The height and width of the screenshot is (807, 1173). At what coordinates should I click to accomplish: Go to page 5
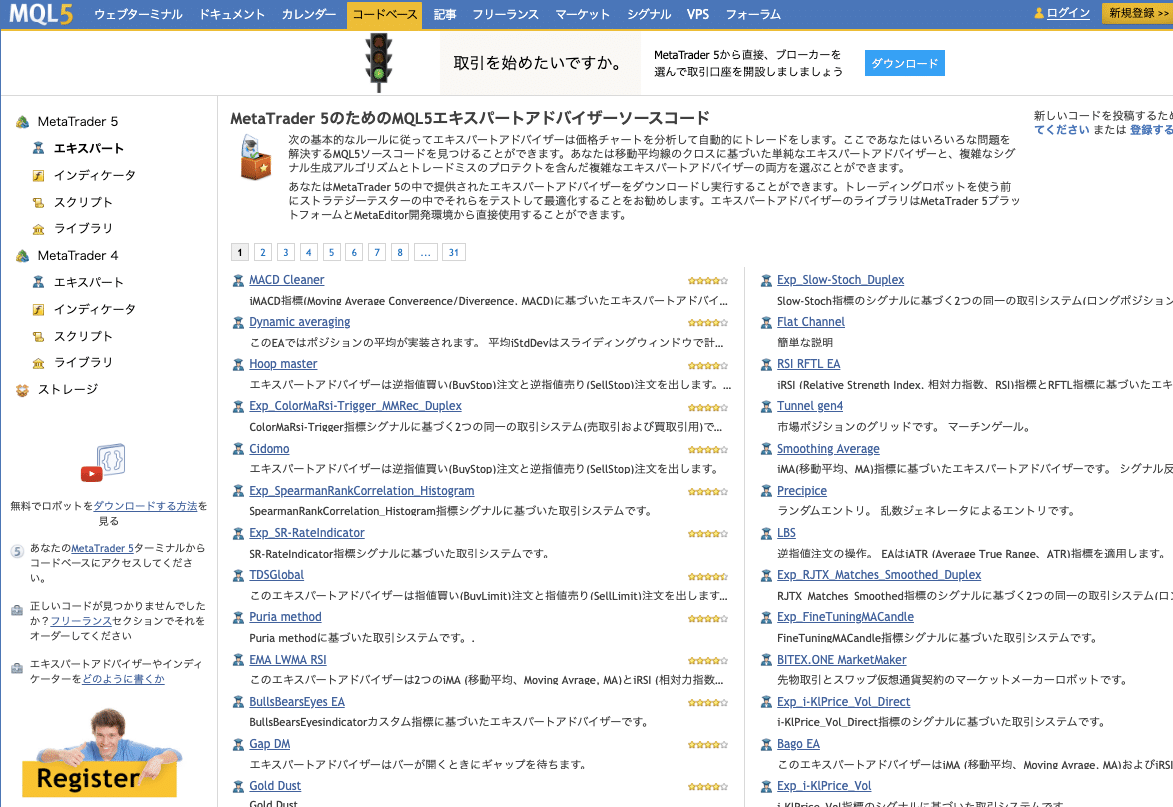(331, 253)
